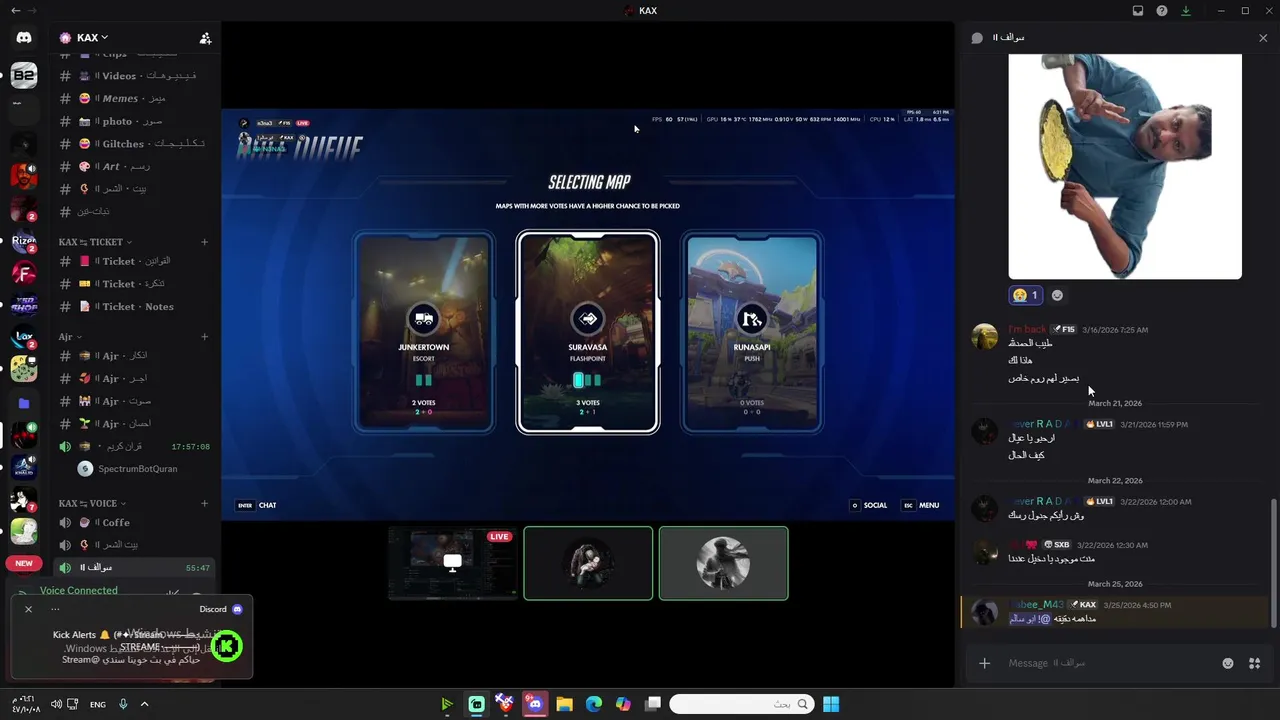
Task: Vote for Runasapi Push map card
Action: tap(752, 333)
